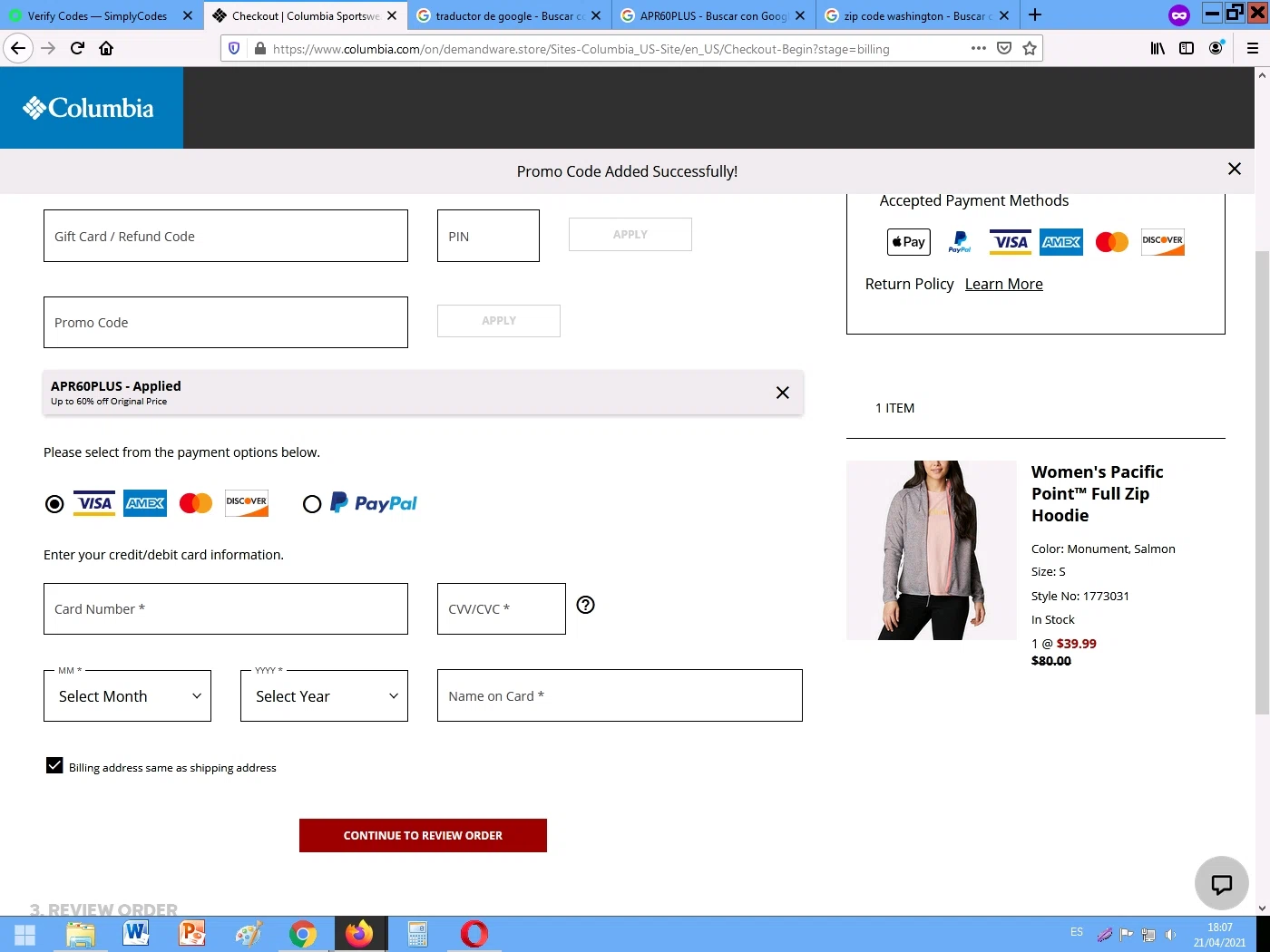1270x952 pixels.
Task: Click the promo code Apply button
Action: point(499,321)
